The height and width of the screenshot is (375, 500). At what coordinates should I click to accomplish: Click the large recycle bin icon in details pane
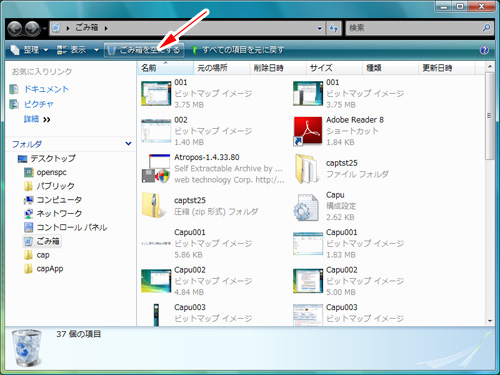[x=27, y=348]
